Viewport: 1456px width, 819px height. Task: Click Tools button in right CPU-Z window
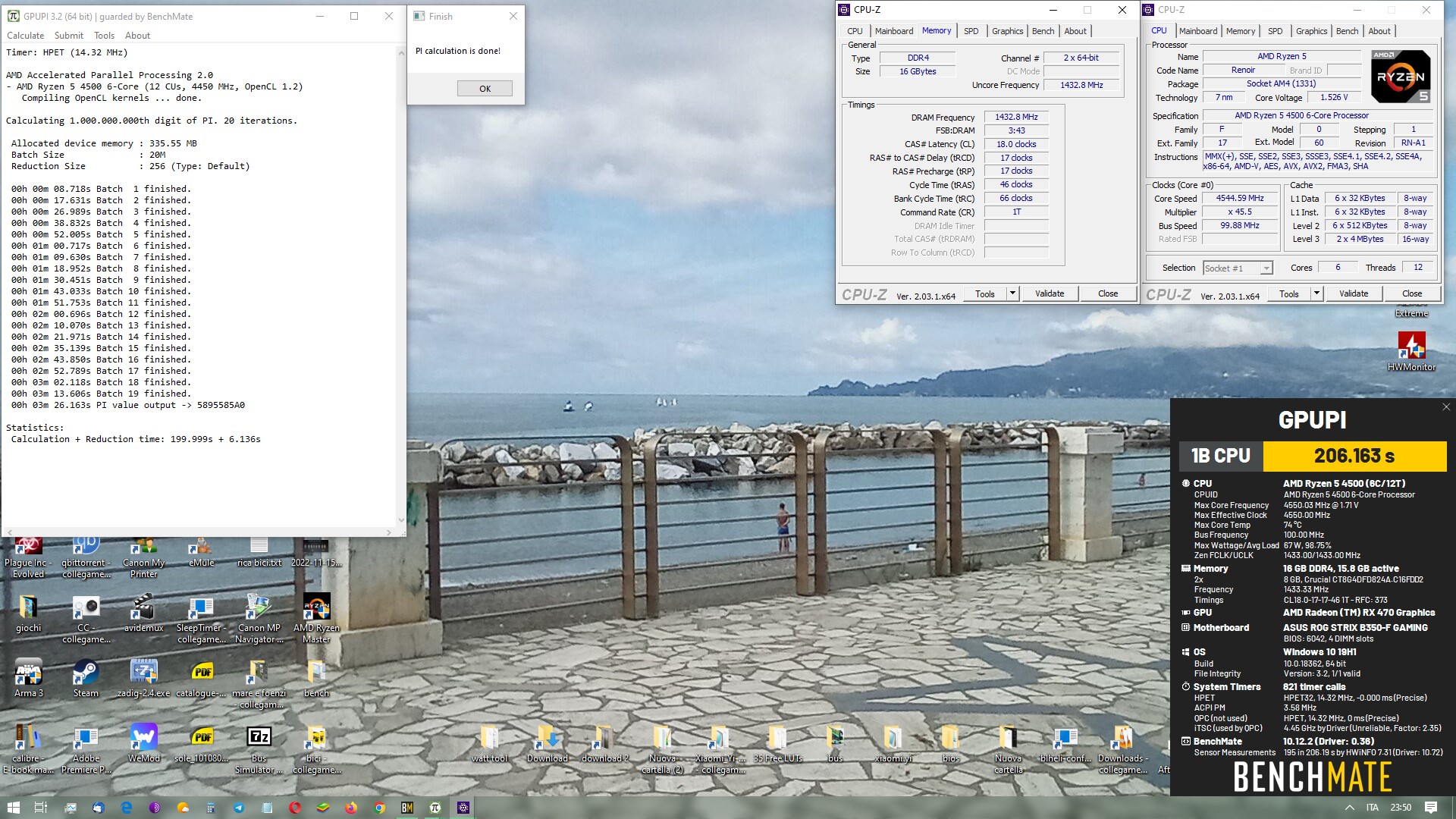click(1288, 293)
